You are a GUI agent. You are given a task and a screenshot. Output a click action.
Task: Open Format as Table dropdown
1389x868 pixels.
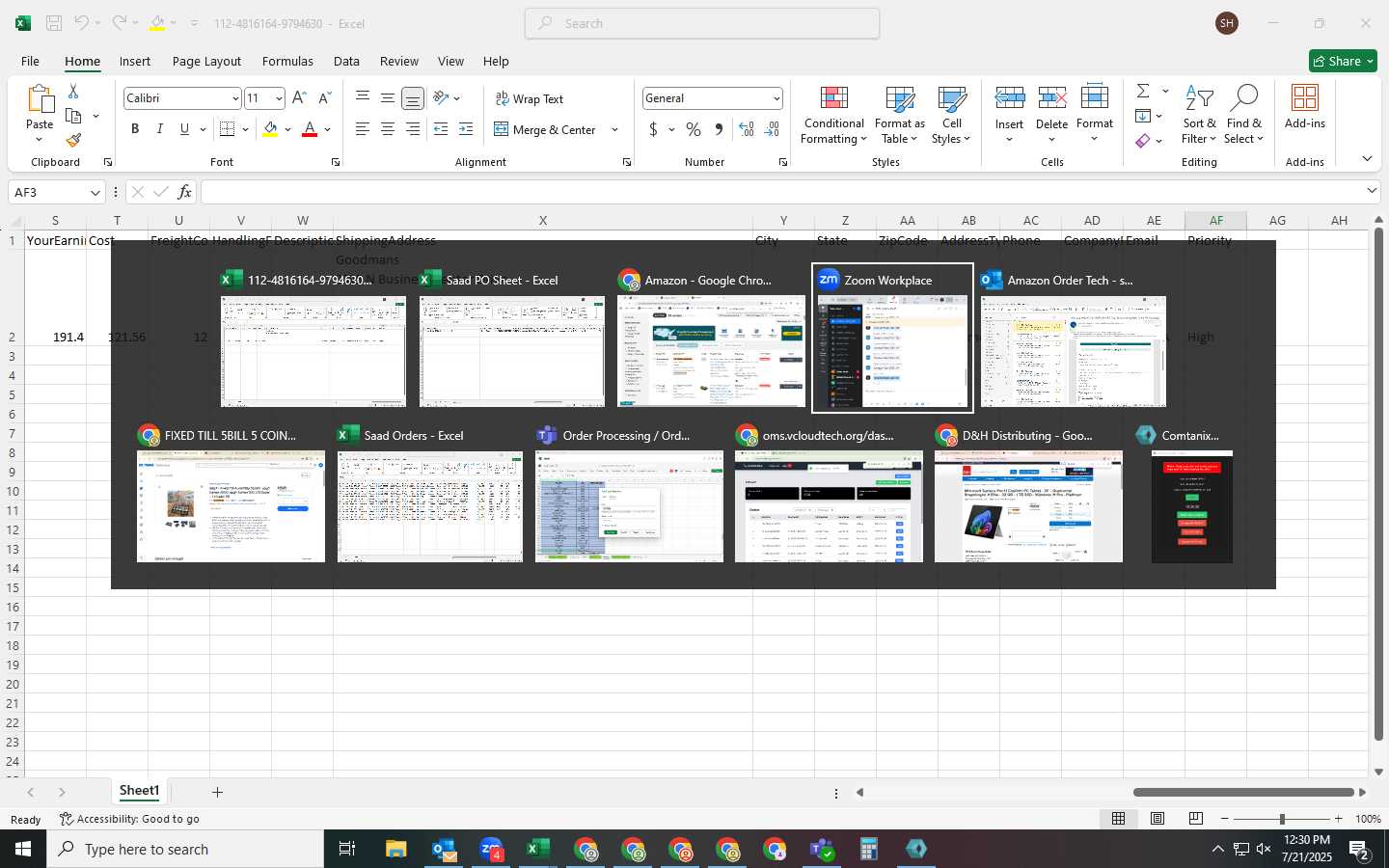(899, 115)
